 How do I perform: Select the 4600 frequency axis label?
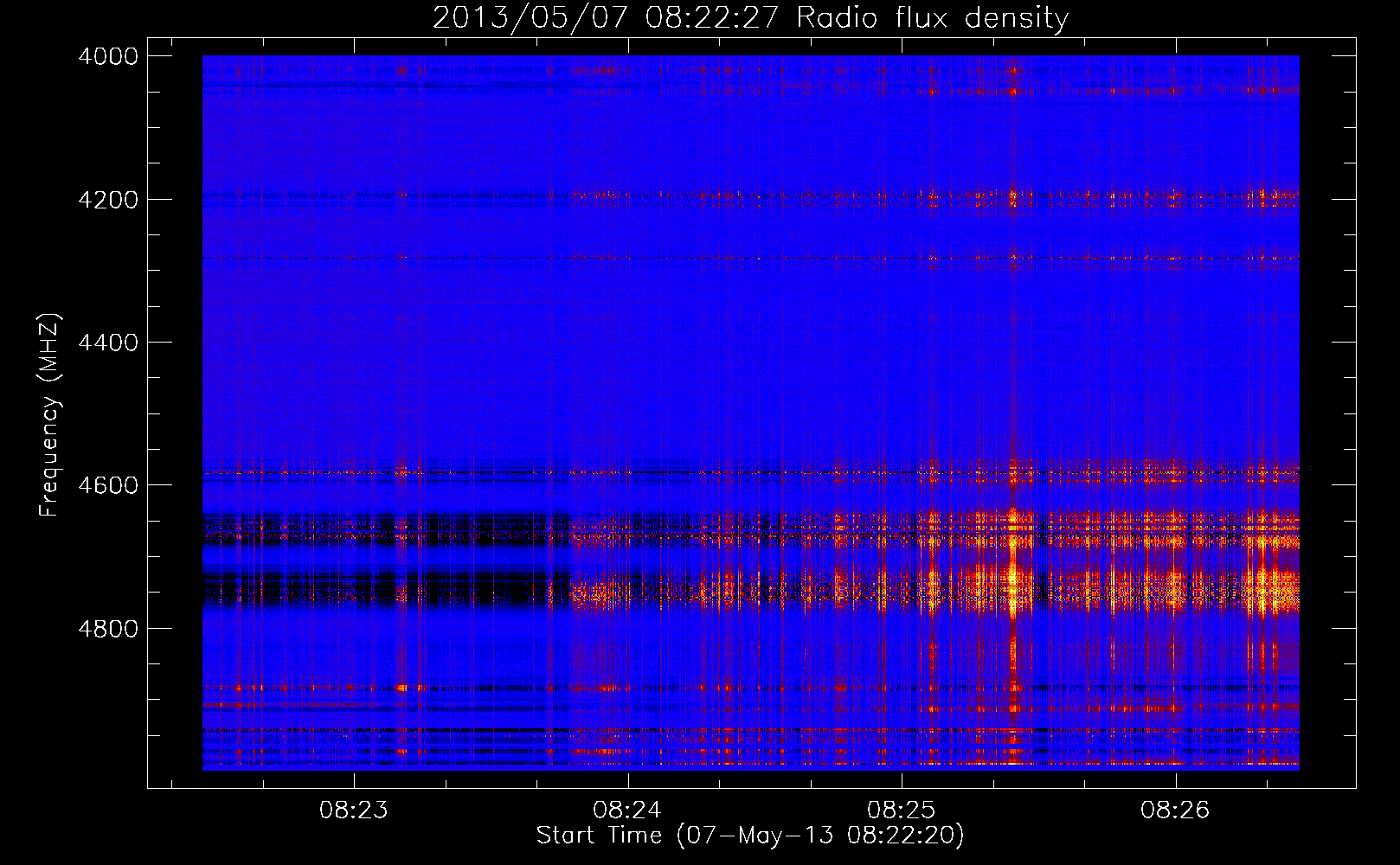(108, 485)
